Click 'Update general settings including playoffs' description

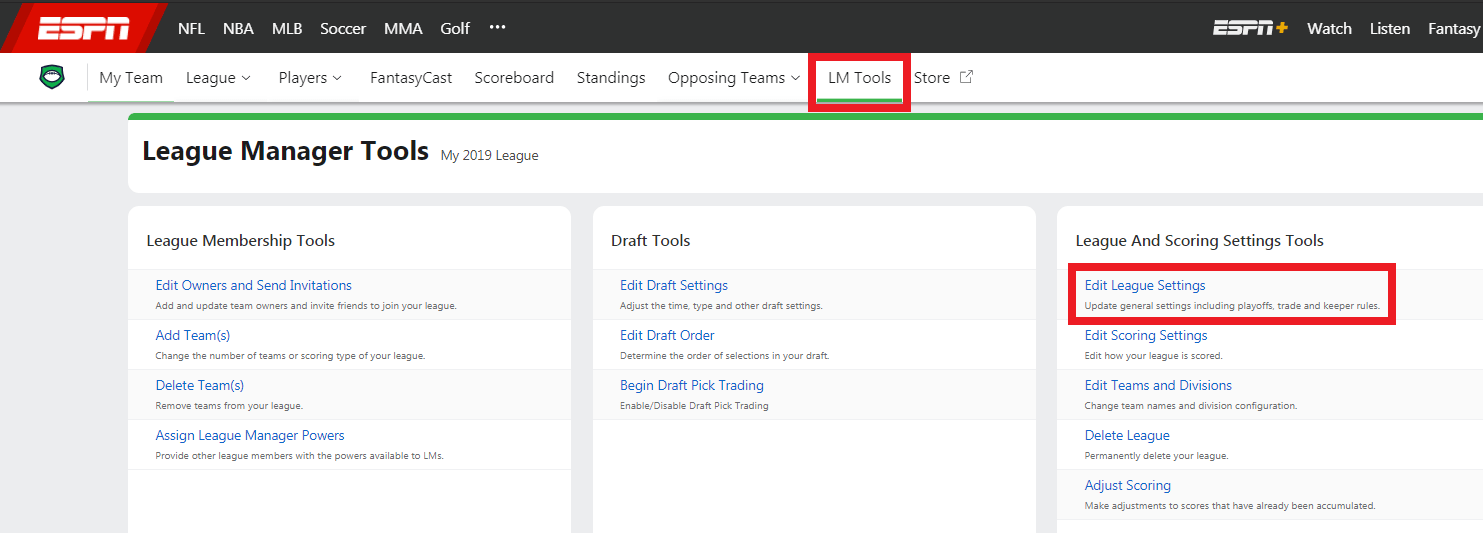coord(1232,306)
